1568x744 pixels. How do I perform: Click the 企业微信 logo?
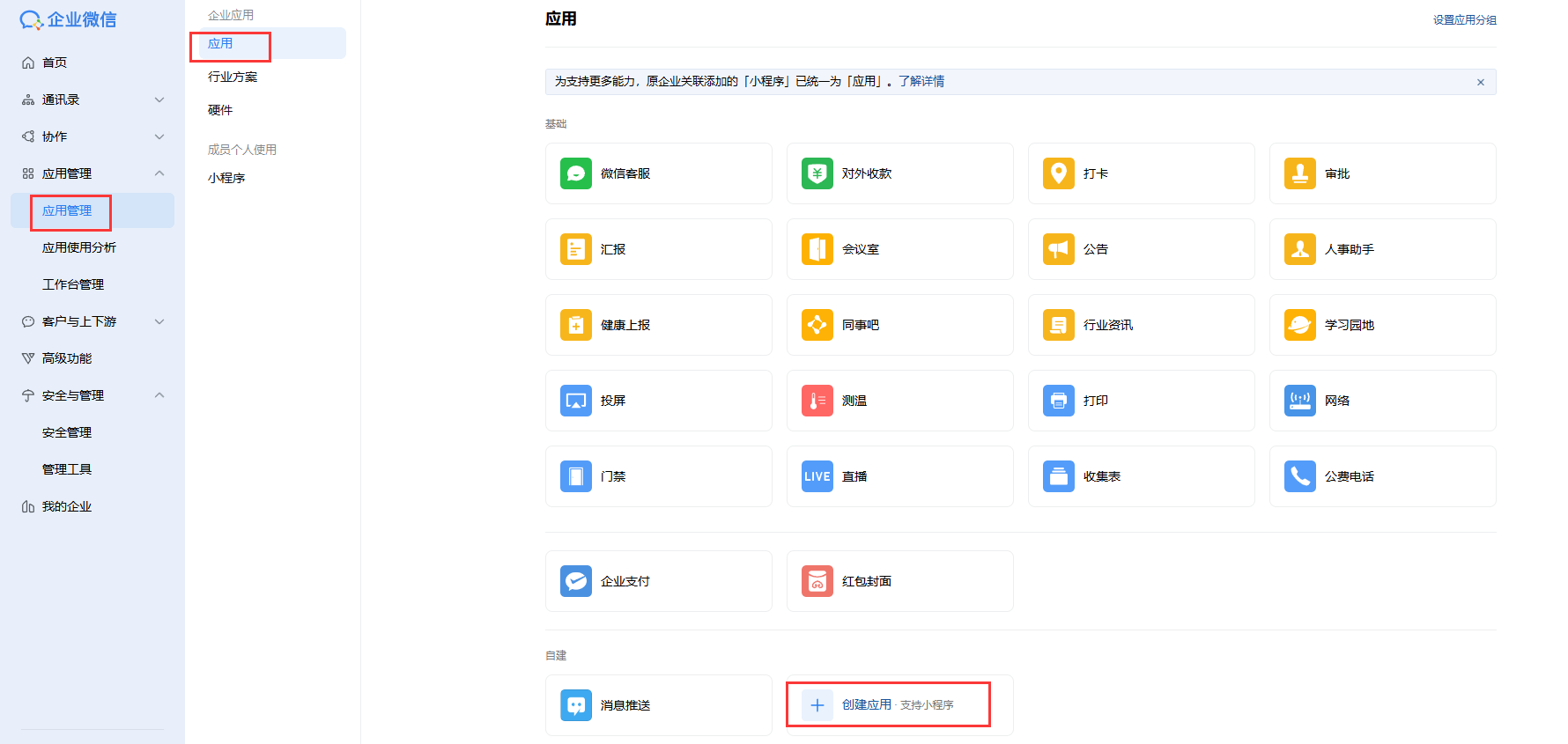(68, 19)
